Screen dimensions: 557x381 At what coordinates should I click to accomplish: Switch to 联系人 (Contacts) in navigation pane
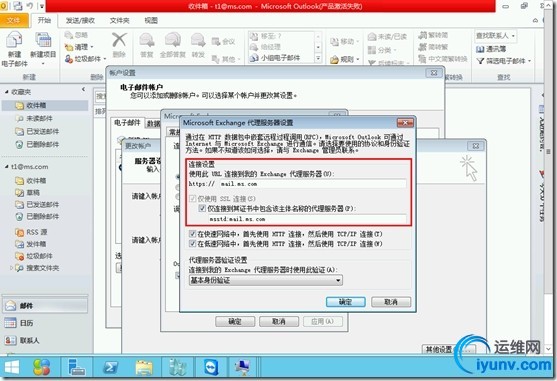click(22, 340)
